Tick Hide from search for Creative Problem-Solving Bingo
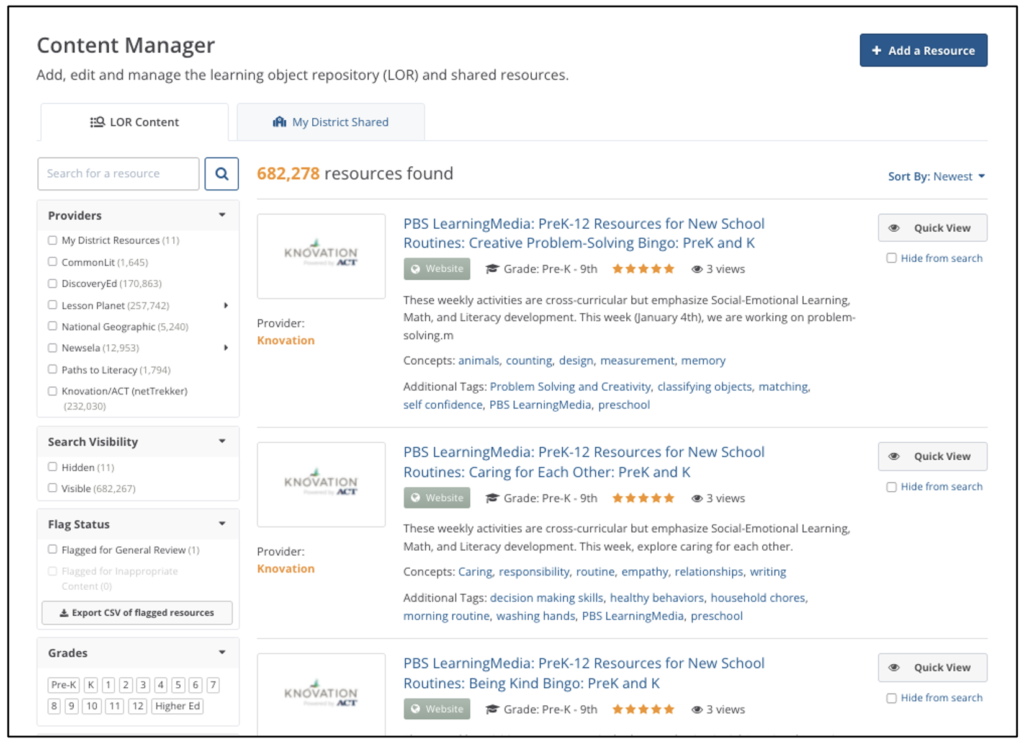 (891, 258)
